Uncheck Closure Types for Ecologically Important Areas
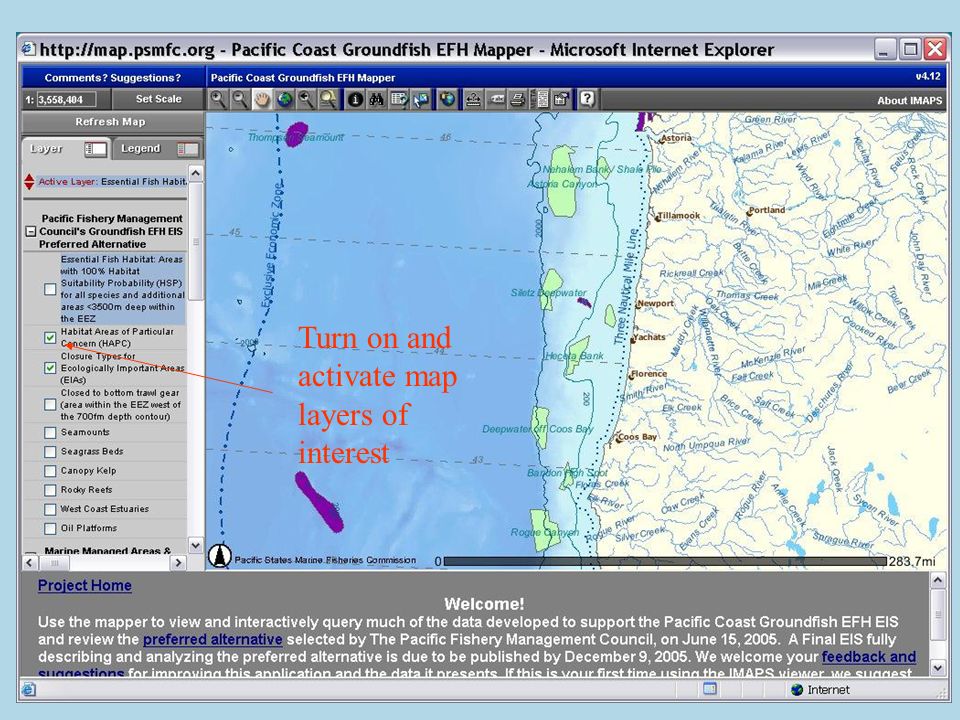 tap(50, 368)
